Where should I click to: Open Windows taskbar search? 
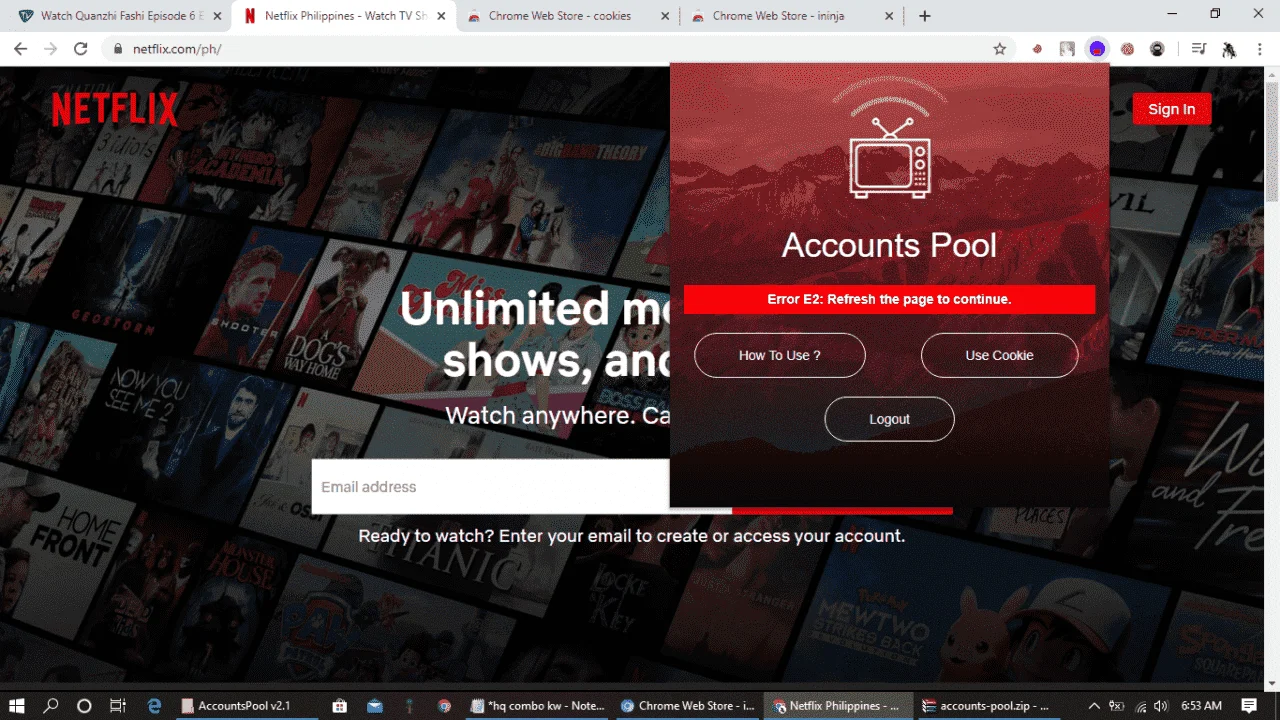click(51, 706)
